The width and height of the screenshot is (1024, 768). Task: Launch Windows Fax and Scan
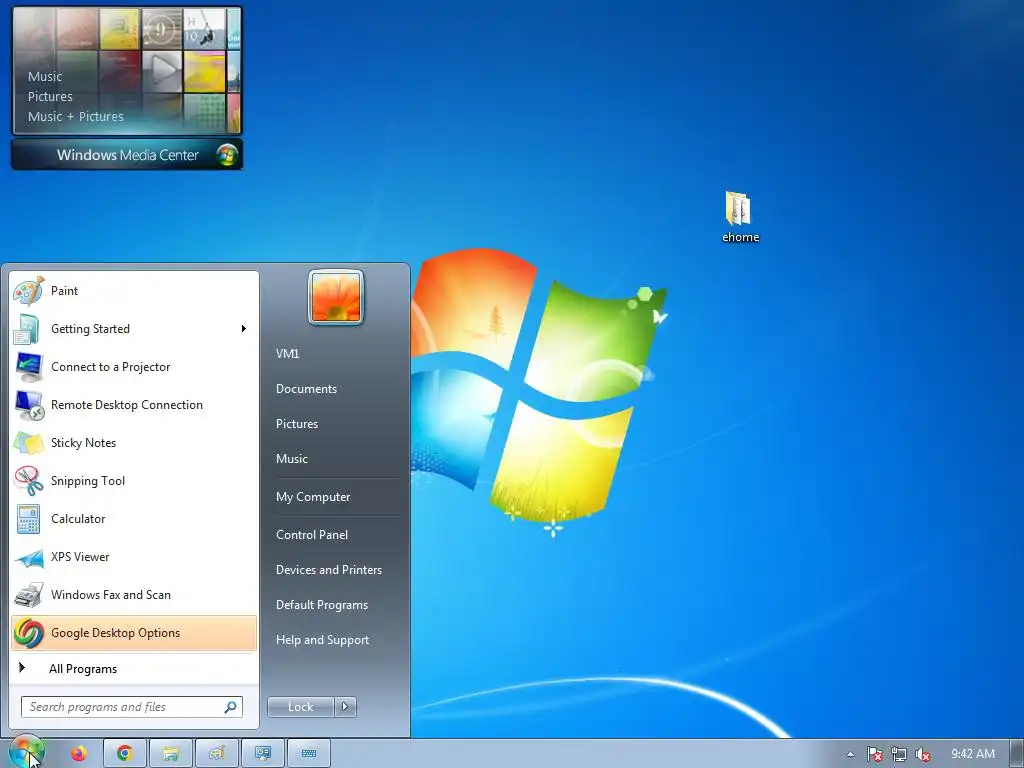134,595
